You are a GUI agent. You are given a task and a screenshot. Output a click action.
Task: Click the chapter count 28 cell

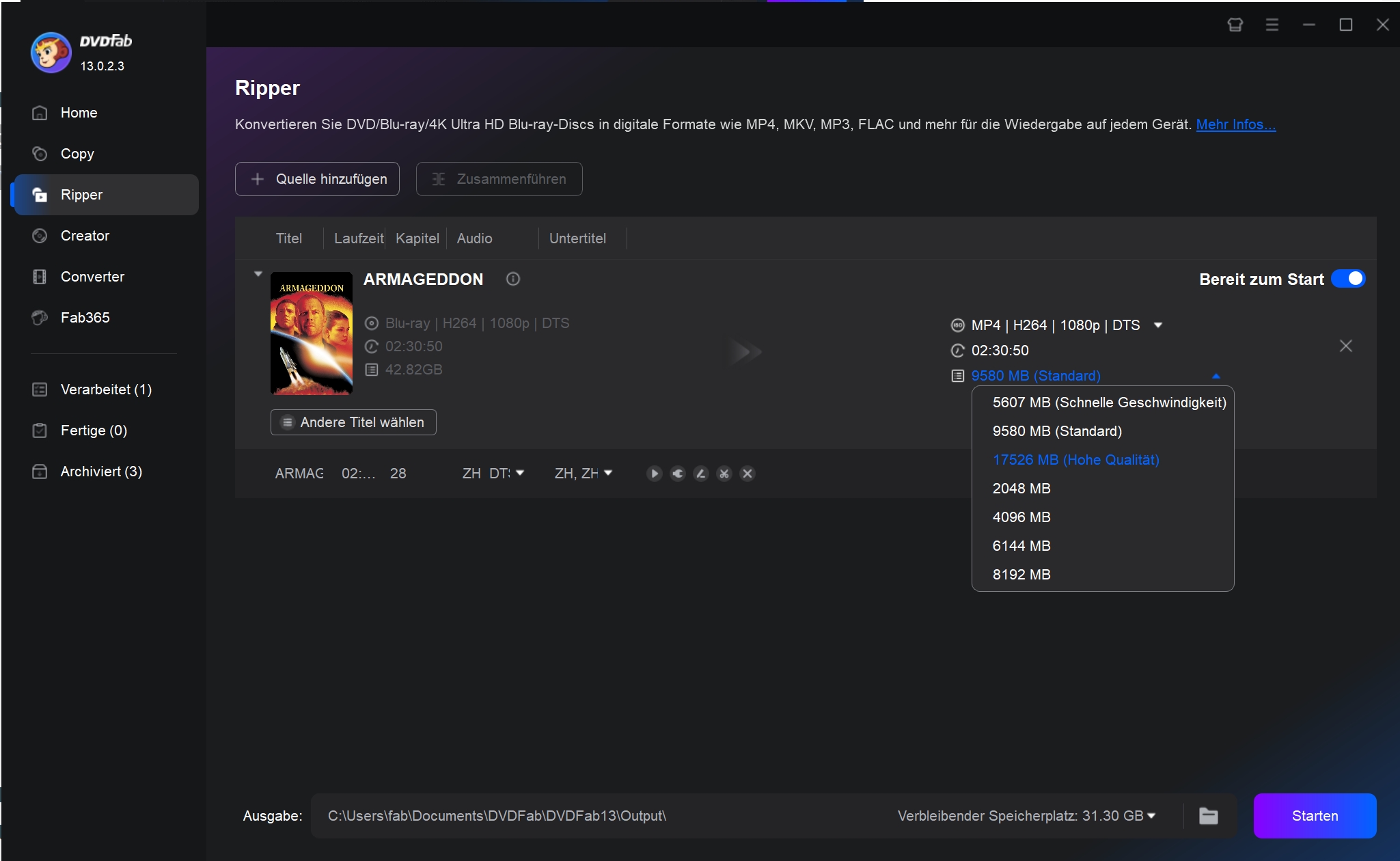[398, 474]
